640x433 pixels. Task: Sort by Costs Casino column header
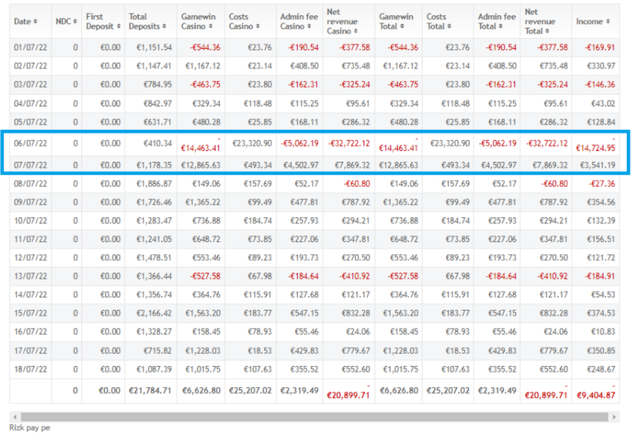(244, 22)
